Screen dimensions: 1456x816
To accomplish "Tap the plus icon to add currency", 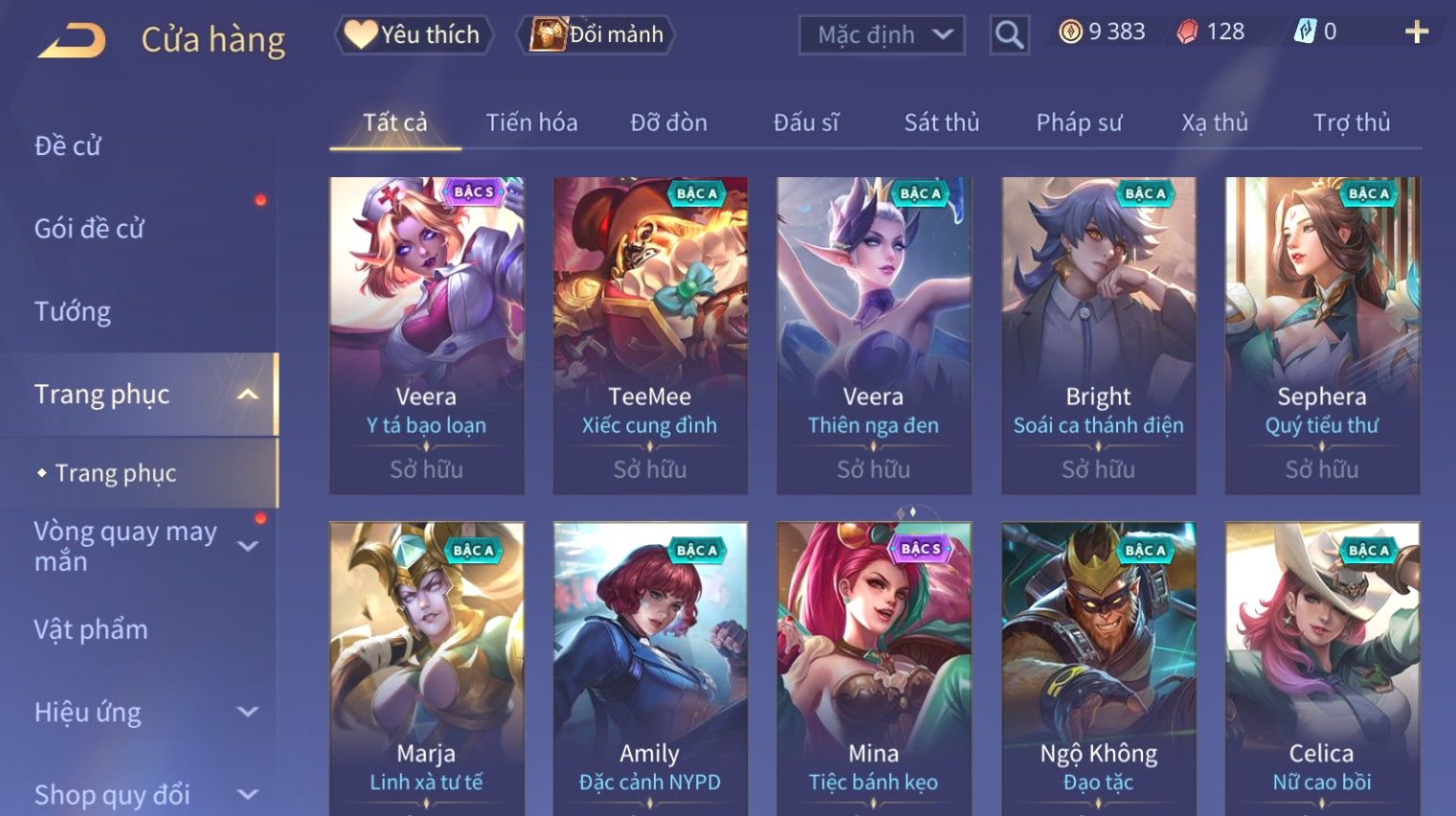I will coord(1417,33).
